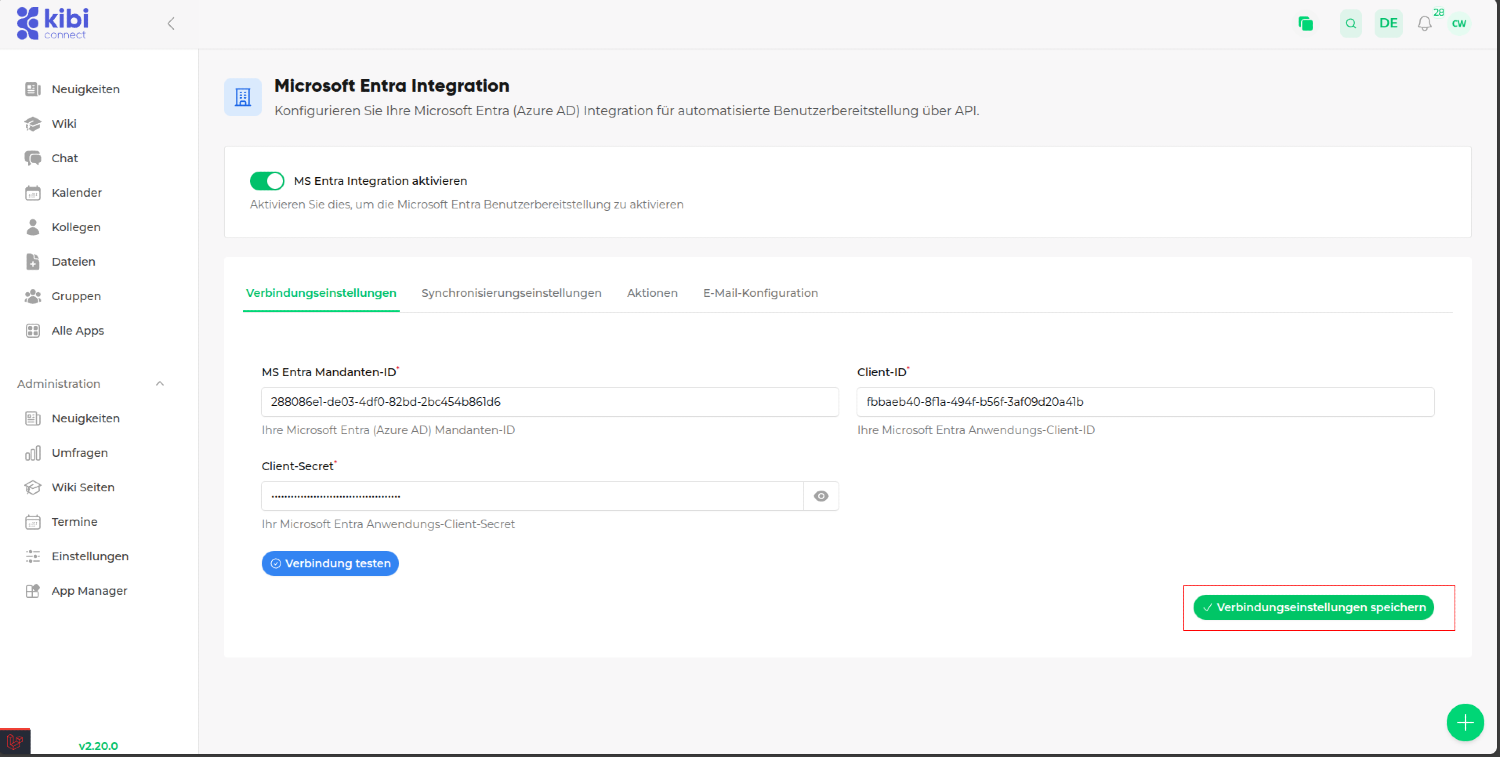Disable the MS Entra Integration toggle

point(267,181)
